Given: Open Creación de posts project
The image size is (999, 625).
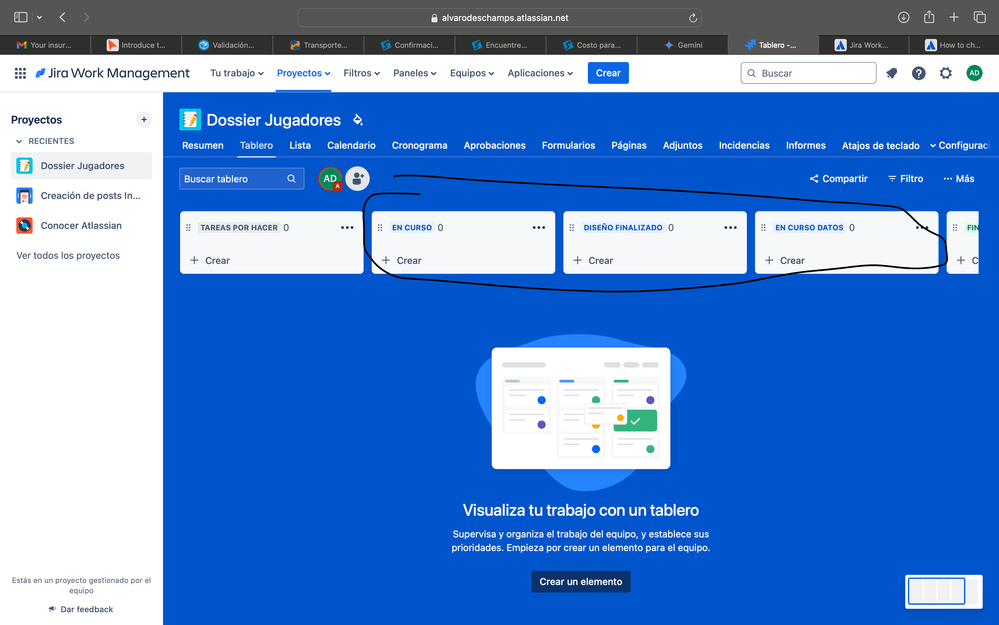Looking at the screenshot, I should tap(82, 196).
